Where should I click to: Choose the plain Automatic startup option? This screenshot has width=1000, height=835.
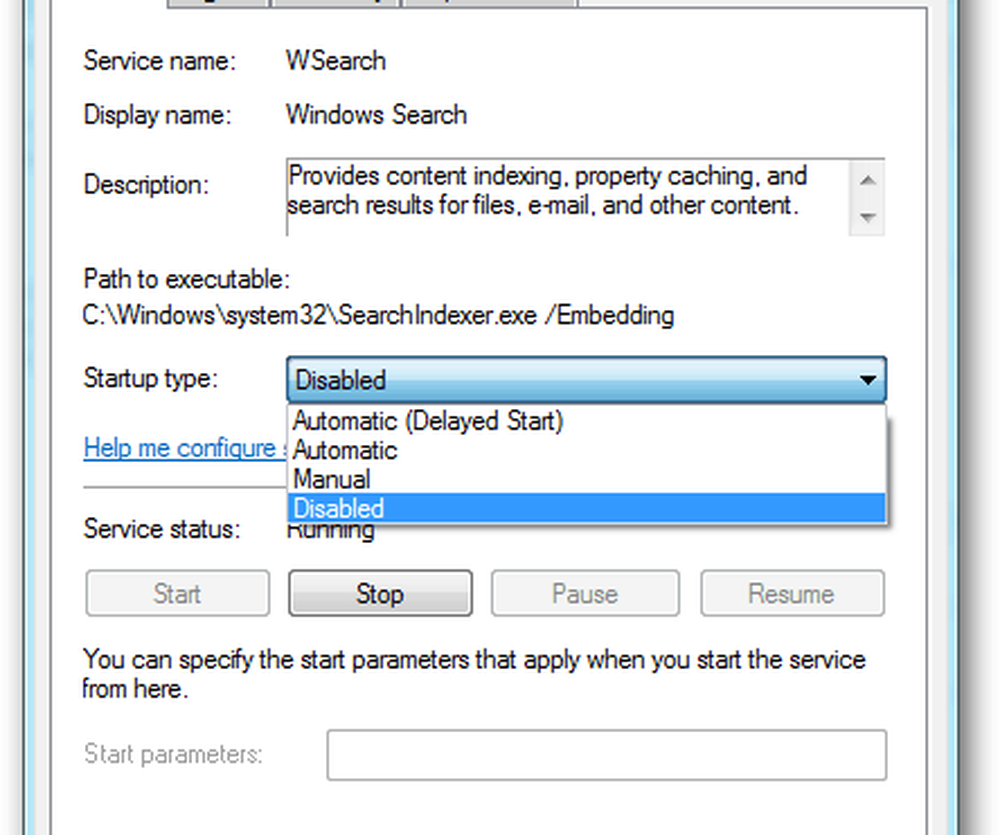point(345,450)
